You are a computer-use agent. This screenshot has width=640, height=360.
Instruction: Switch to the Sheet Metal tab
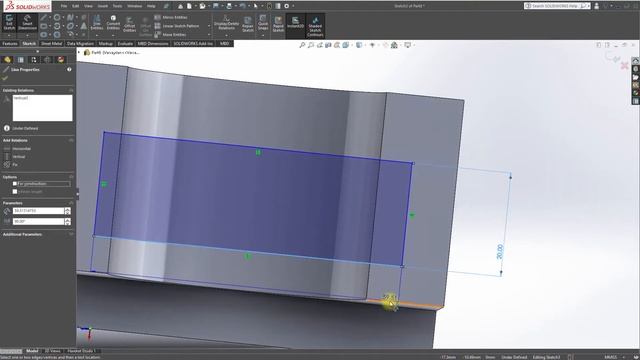[51, 43]
